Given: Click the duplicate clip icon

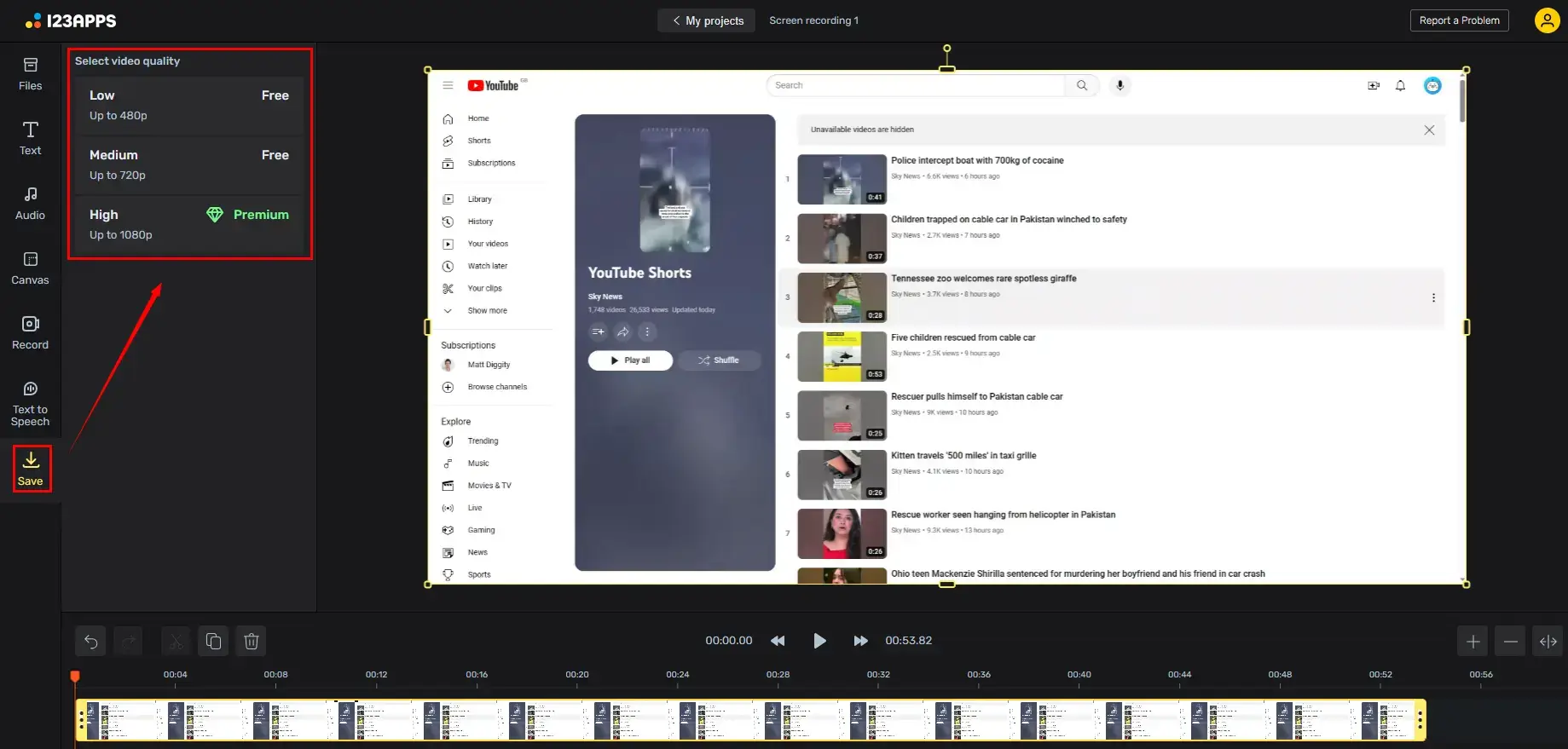Looking at the screenshot, I should tap(214, 641).
